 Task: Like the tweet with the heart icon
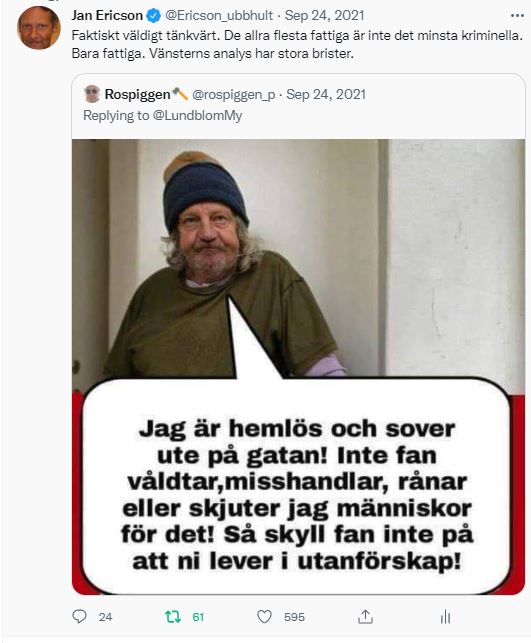264,616
